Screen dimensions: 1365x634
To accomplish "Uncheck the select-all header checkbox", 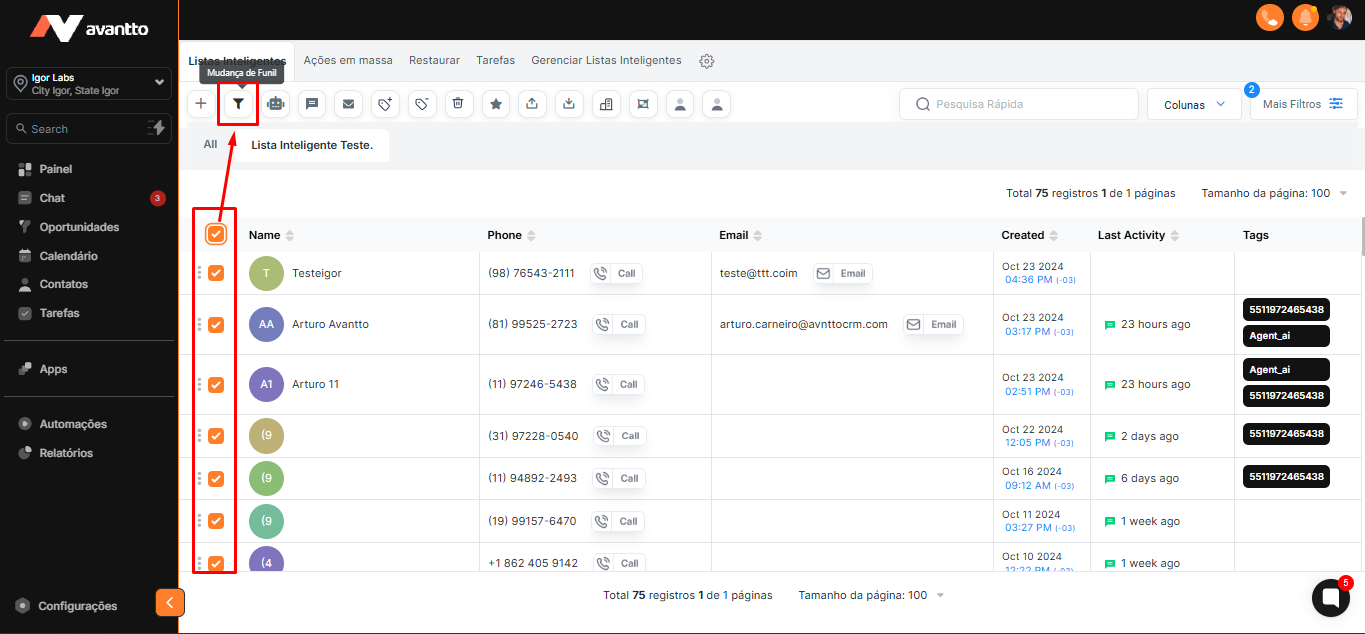I will (216, 234).
